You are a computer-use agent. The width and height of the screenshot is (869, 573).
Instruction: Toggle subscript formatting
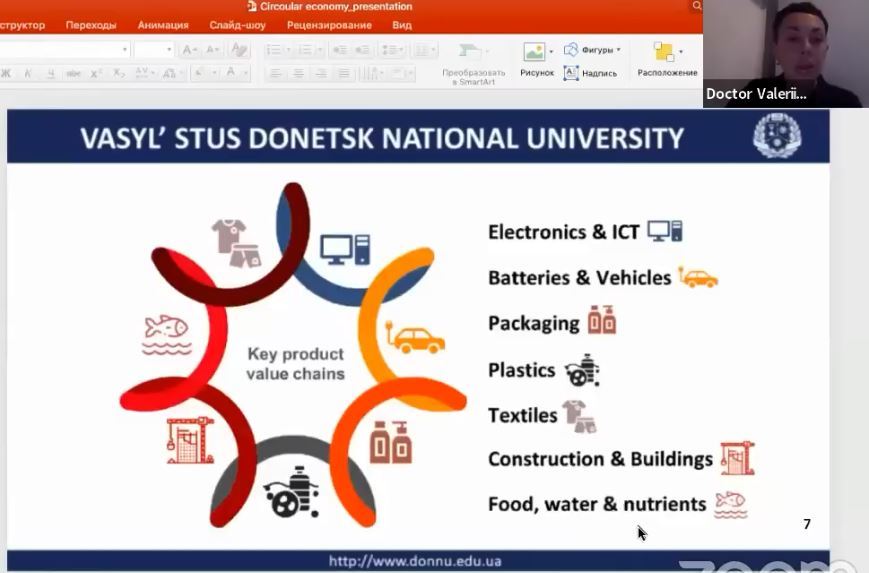point(119,73)
